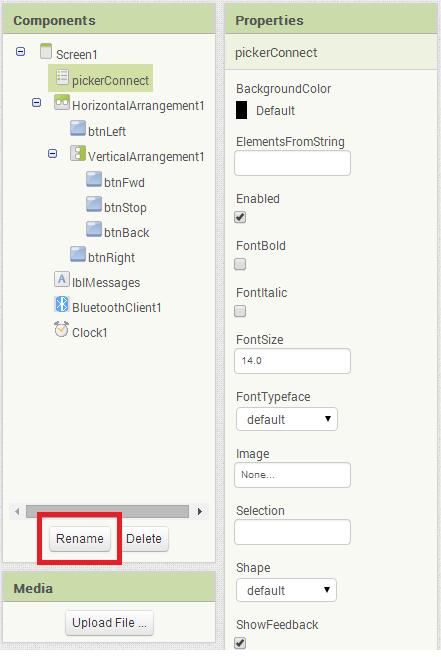
Task: Select the VerticalArrangement1 layout icon
Action: pos(78,153)
